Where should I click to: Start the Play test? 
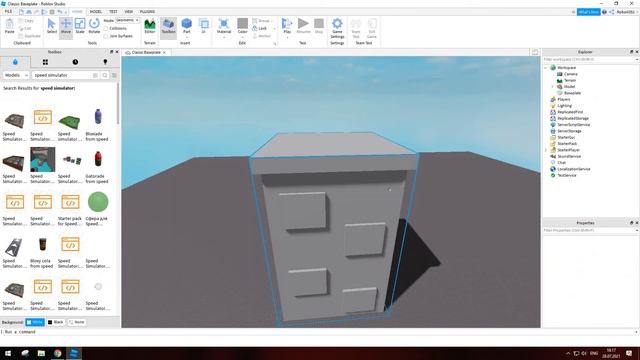click(287, 24)
